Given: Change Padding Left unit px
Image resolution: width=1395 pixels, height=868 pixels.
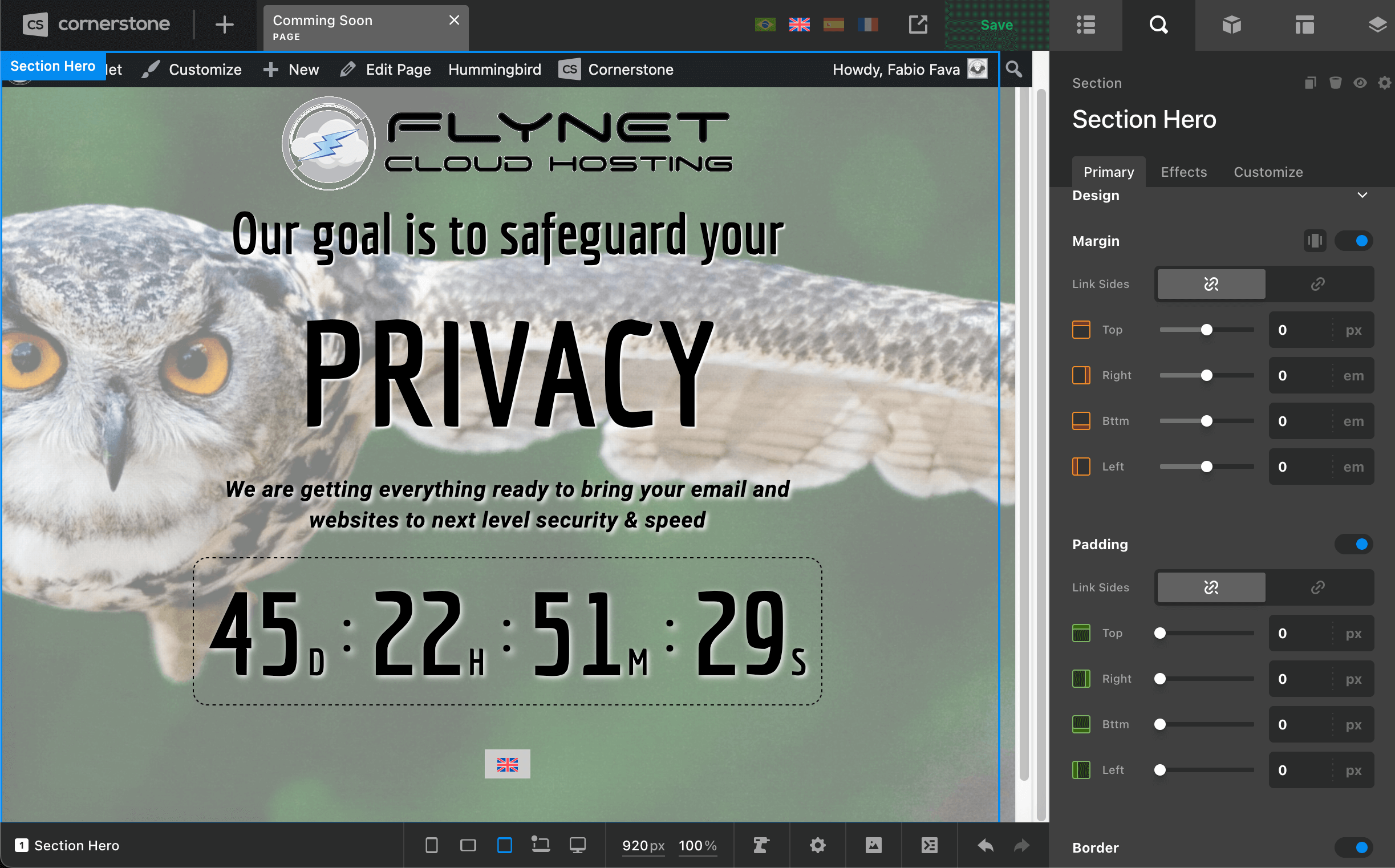Looking at the screenshot, I should pos(1353,770).
